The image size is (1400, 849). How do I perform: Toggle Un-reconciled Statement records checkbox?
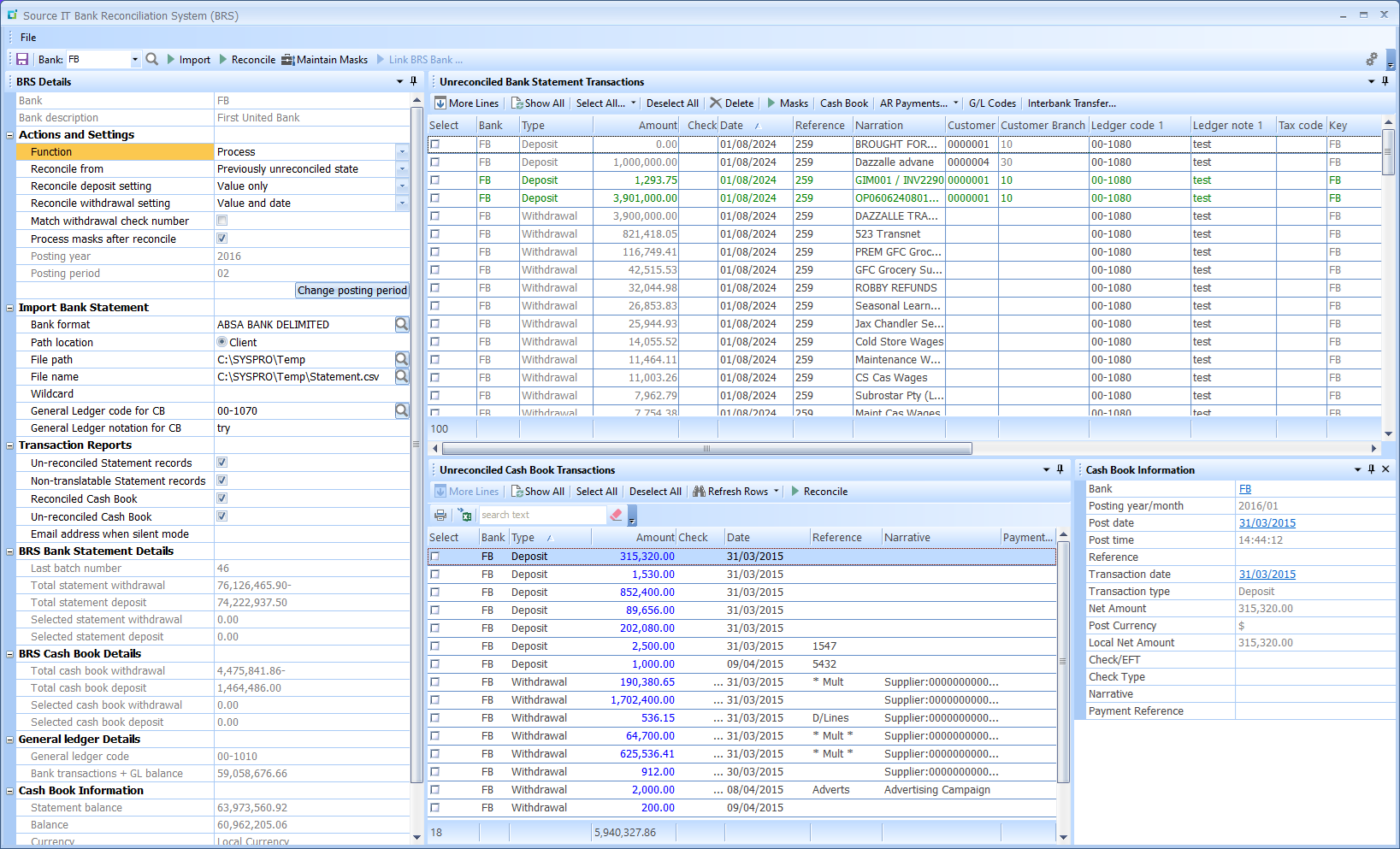coord(222,463)
